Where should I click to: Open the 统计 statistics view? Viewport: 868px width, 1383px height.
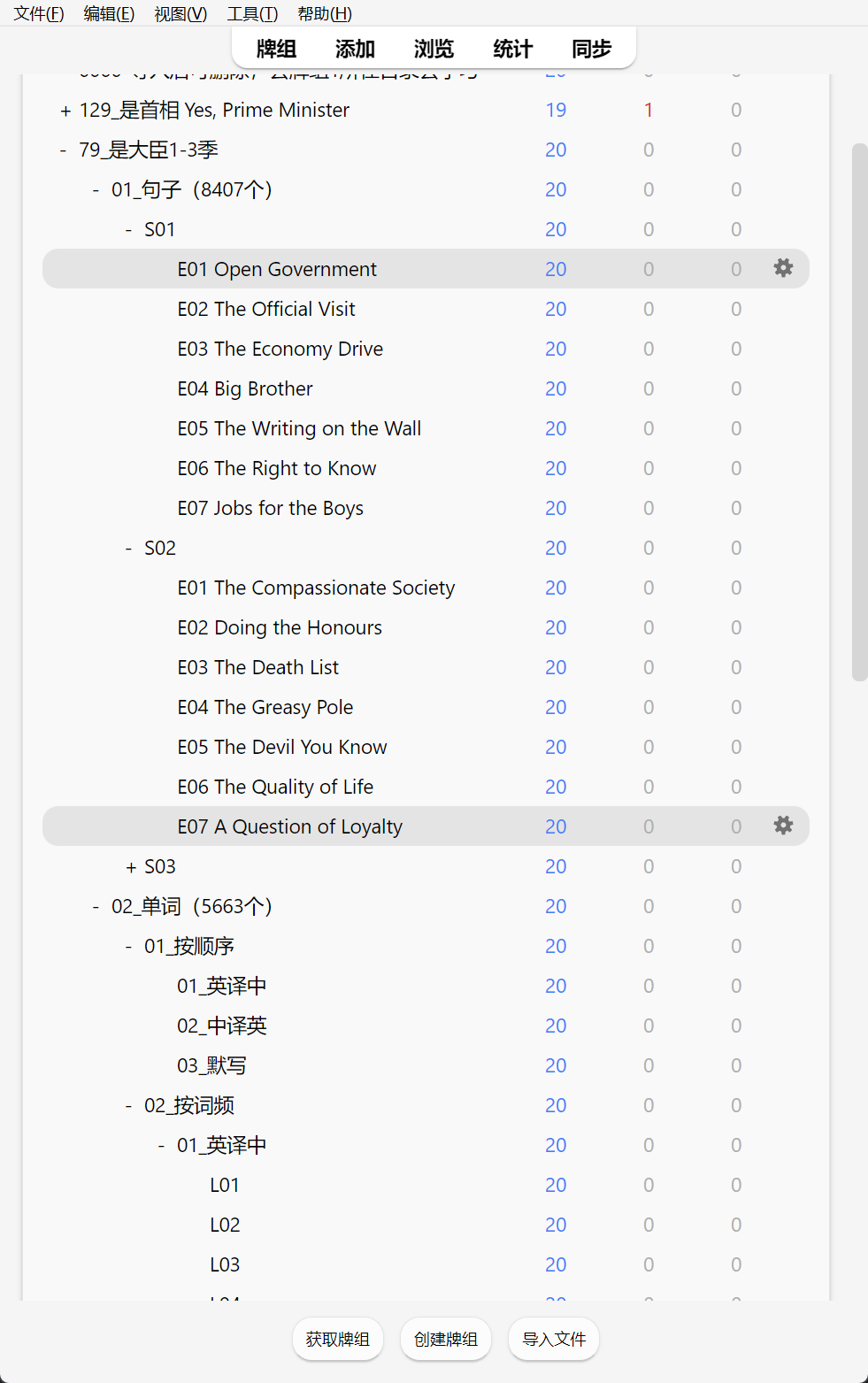pos(512,49)
